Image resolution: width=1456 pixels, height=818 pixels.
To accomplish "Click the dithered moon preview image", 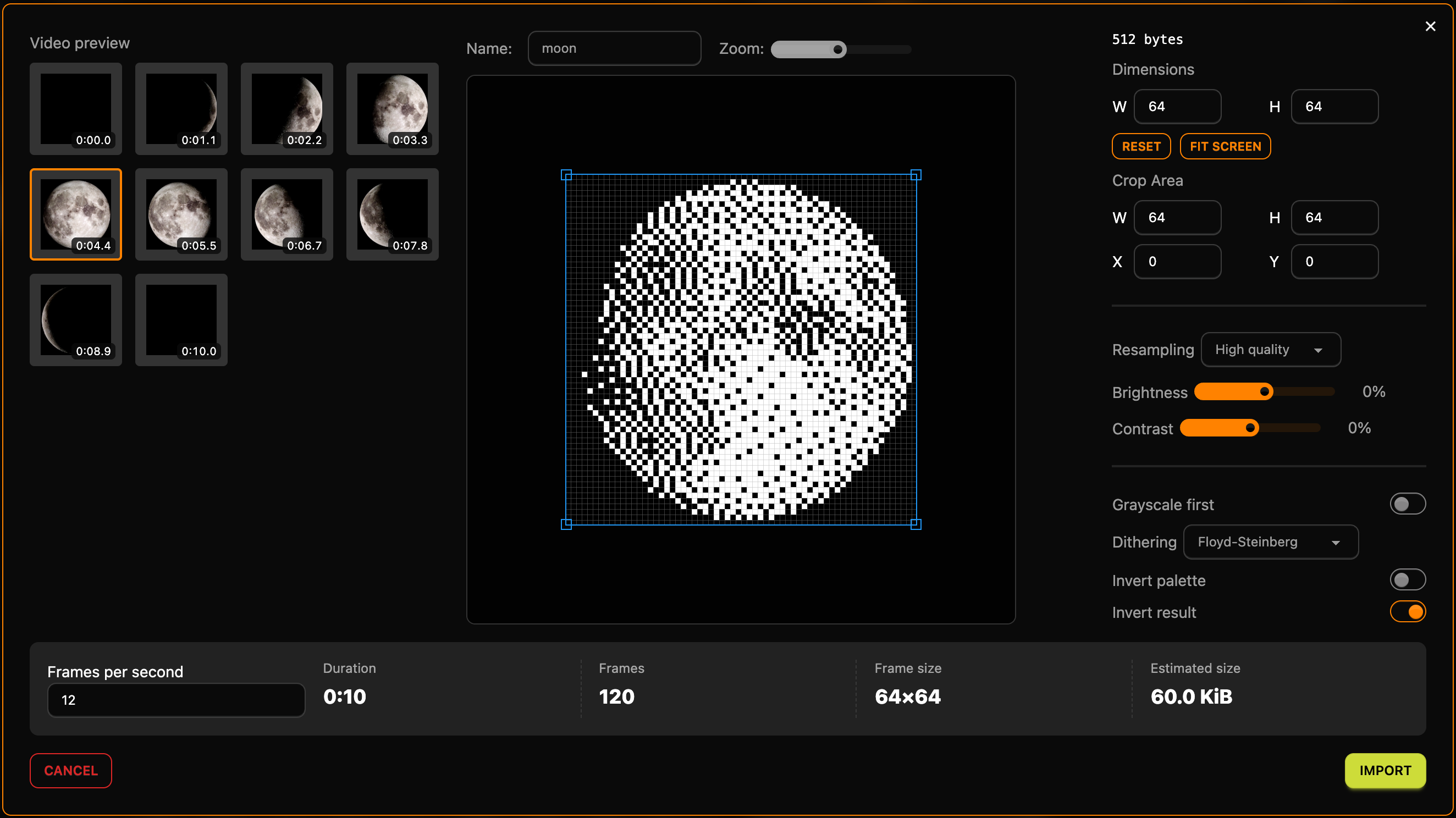I will [741, 350].
